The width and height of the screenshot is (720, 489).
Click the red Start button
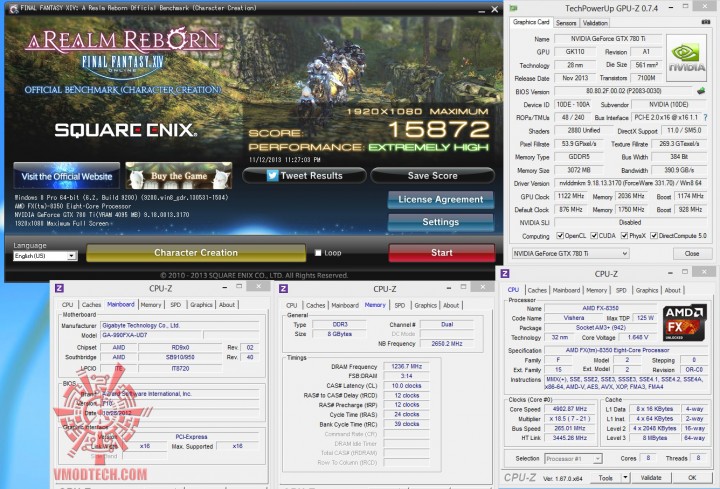pos(442,253)
